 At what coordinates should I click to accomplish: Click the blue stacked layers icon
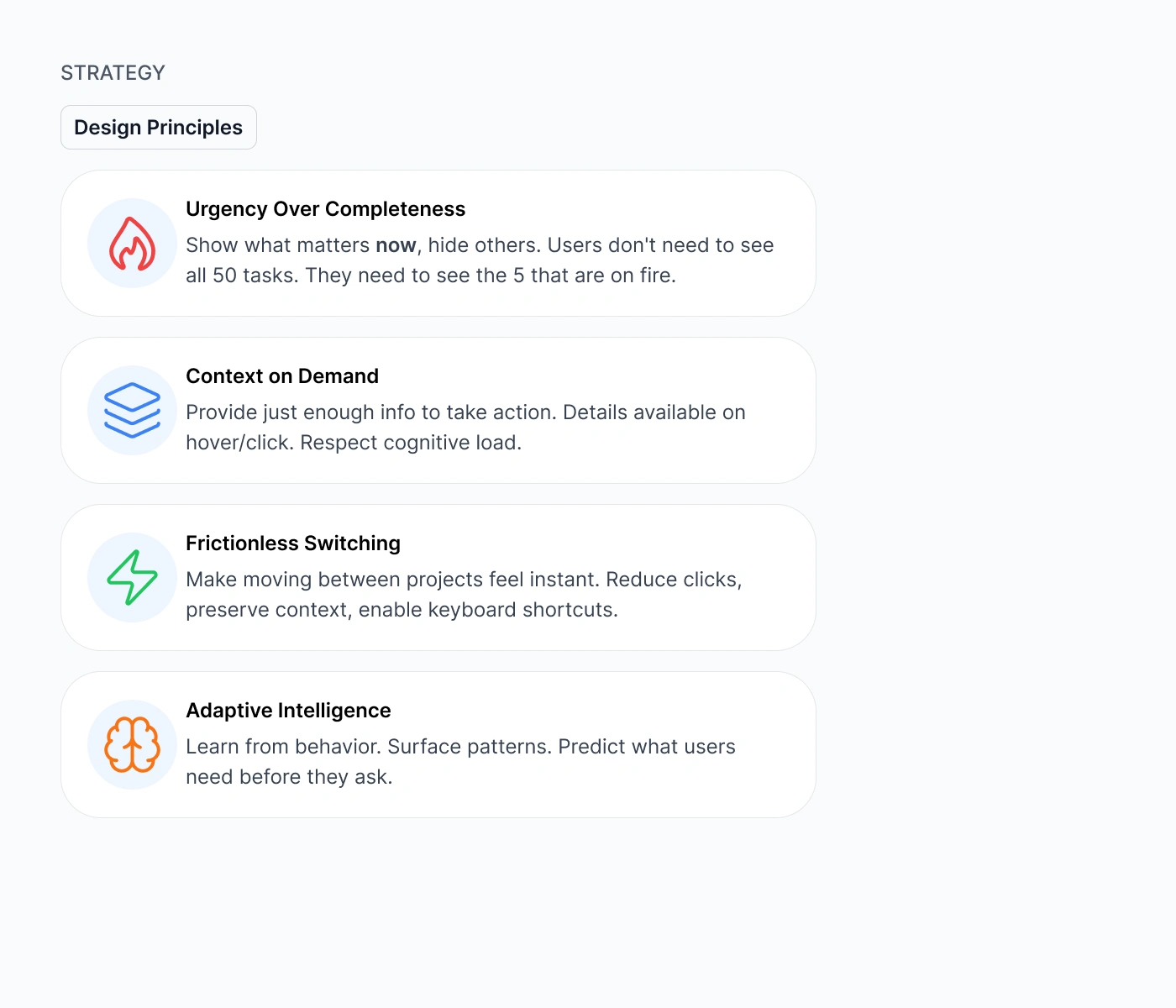pyautogui.click(x=132, y=411)
